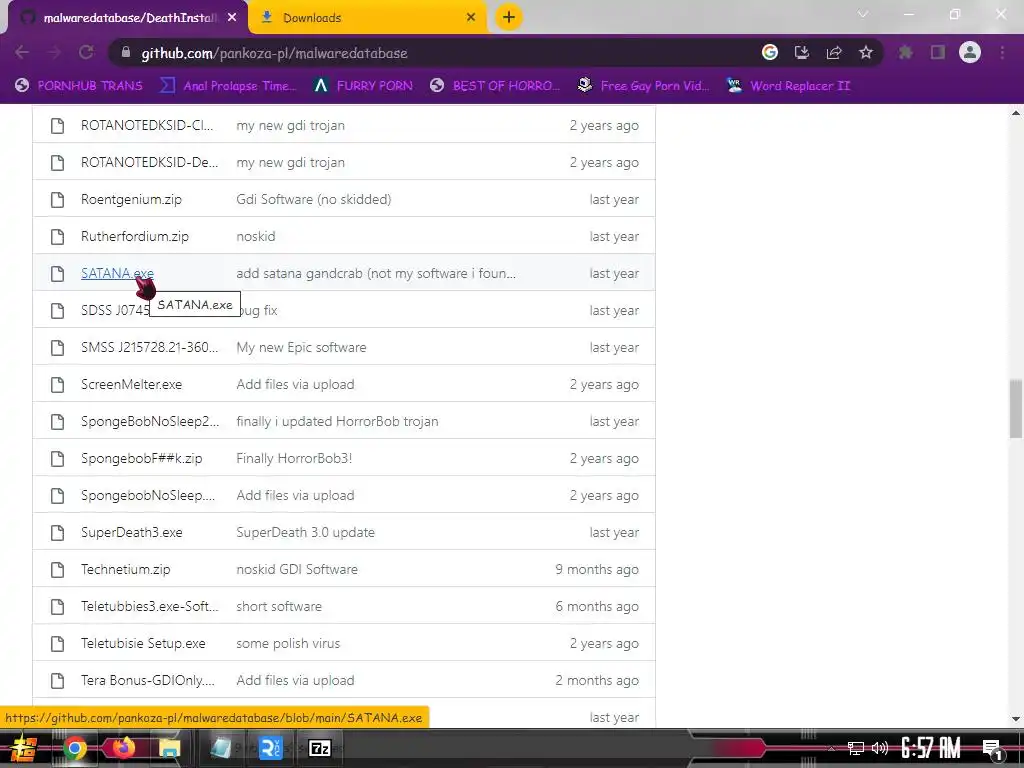
Task: Open SpongebobF##k.zip file entry
Action: pyautogui.click(x=142, y=458)
